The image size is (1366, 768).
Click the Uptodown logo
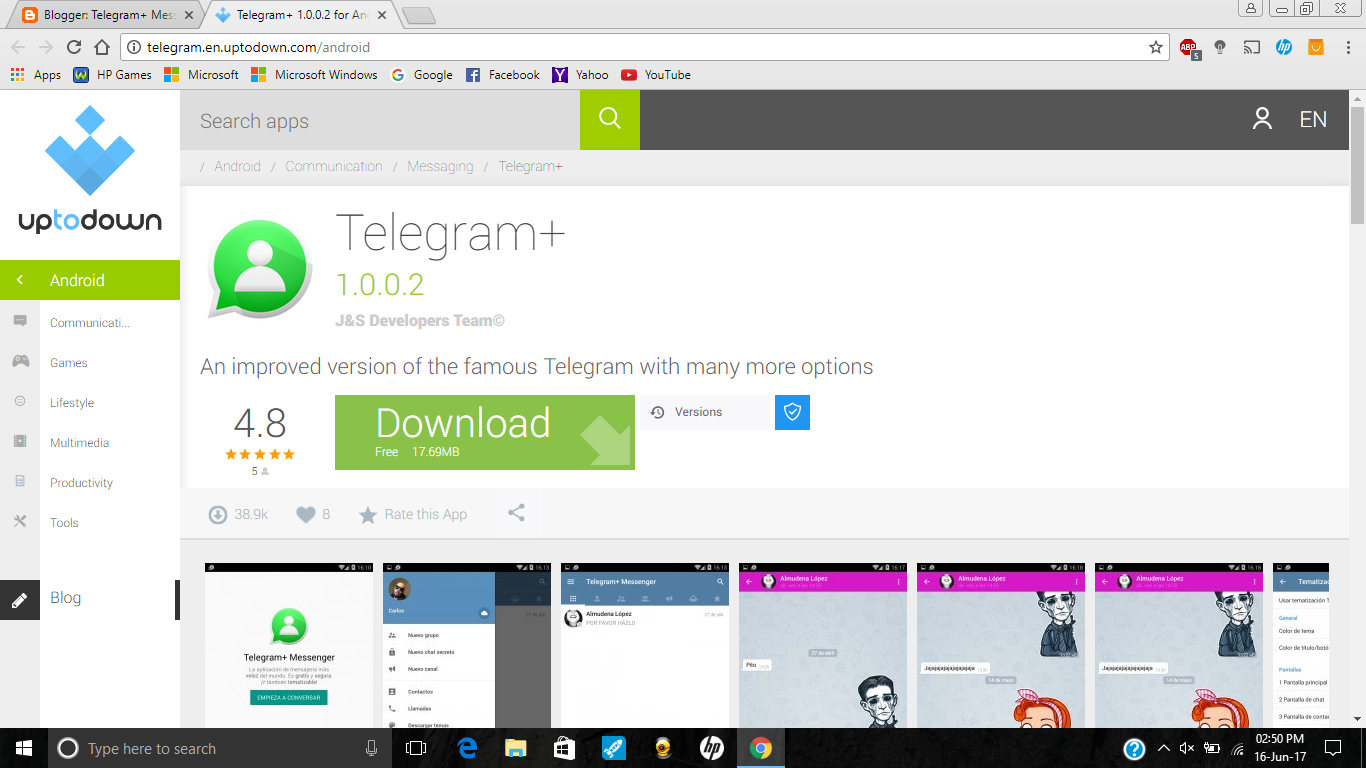coord(90,170)
